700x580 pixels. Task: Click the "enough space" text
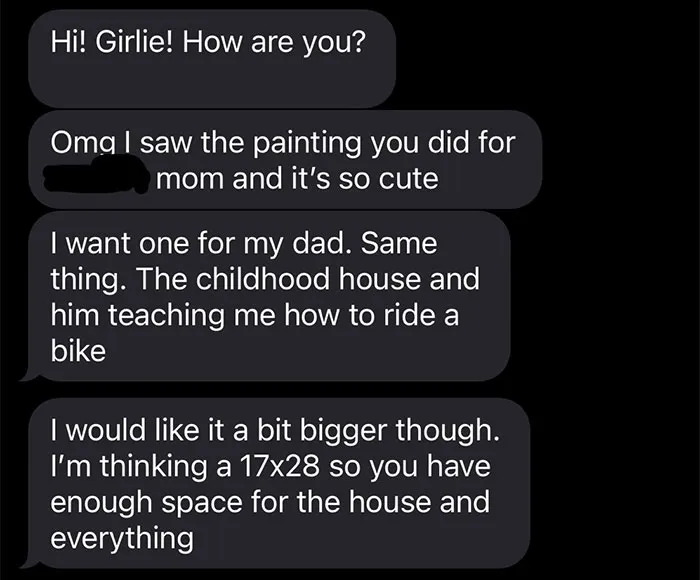pos(146,503)
